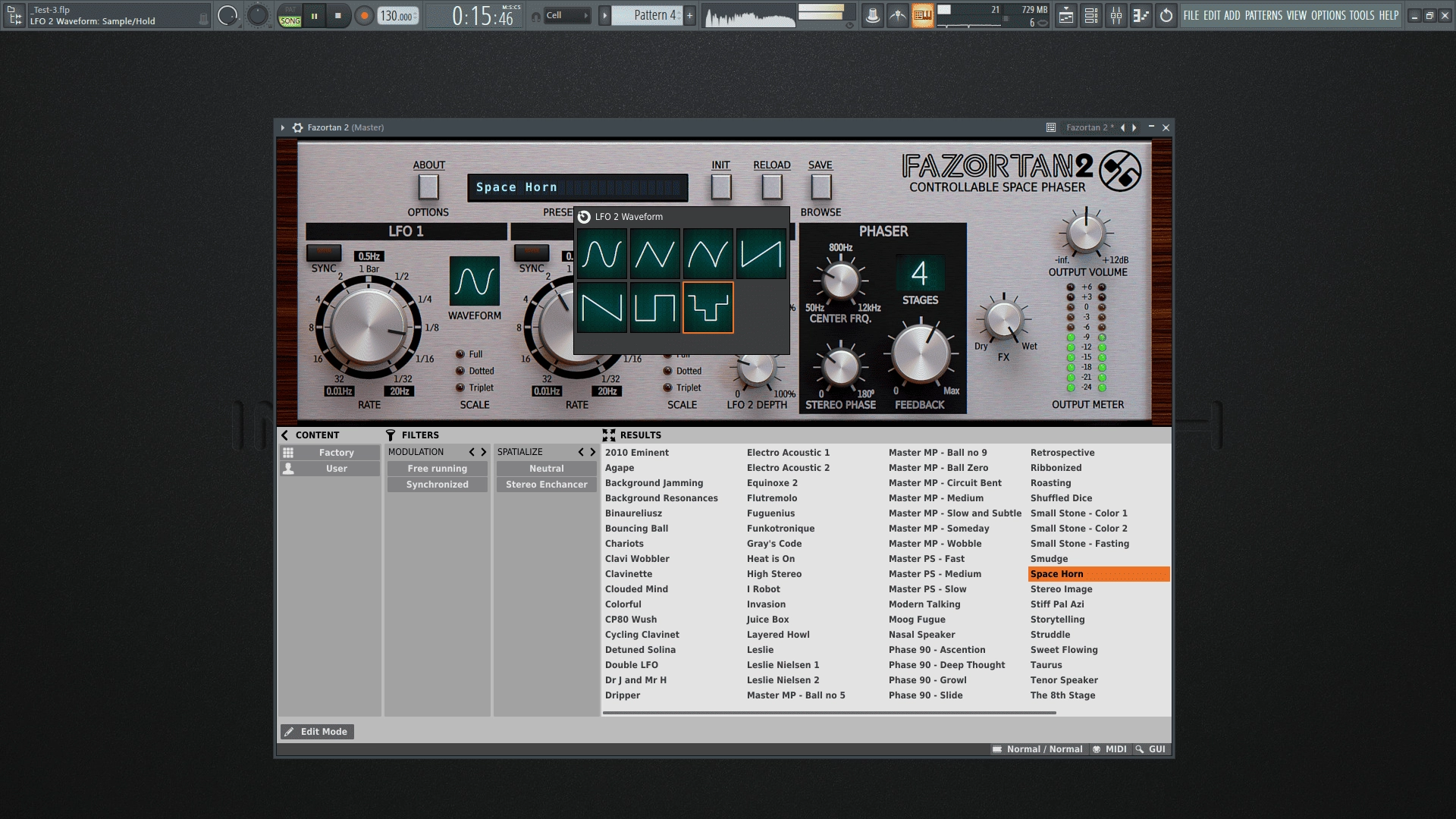
Task: Click the circular arrow toolbar icon
Action: [x=1166, y=15]
